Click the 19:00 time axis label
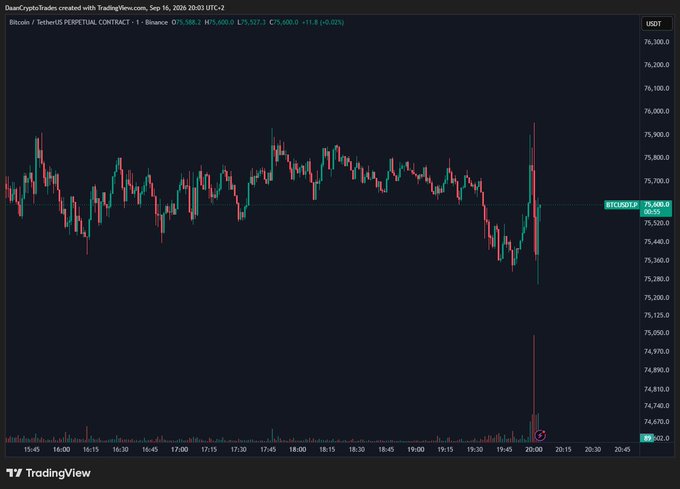 [x=415, y=450]
